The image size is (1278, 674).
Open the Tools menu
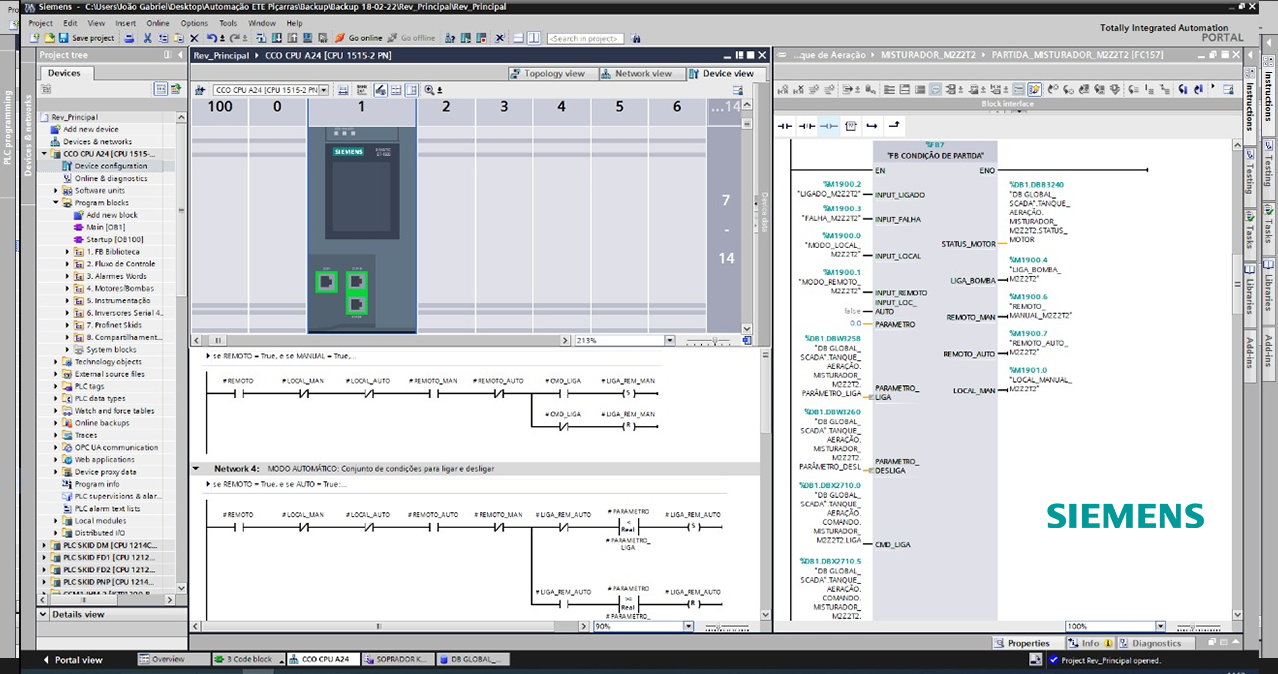click(x=228, y=23)
